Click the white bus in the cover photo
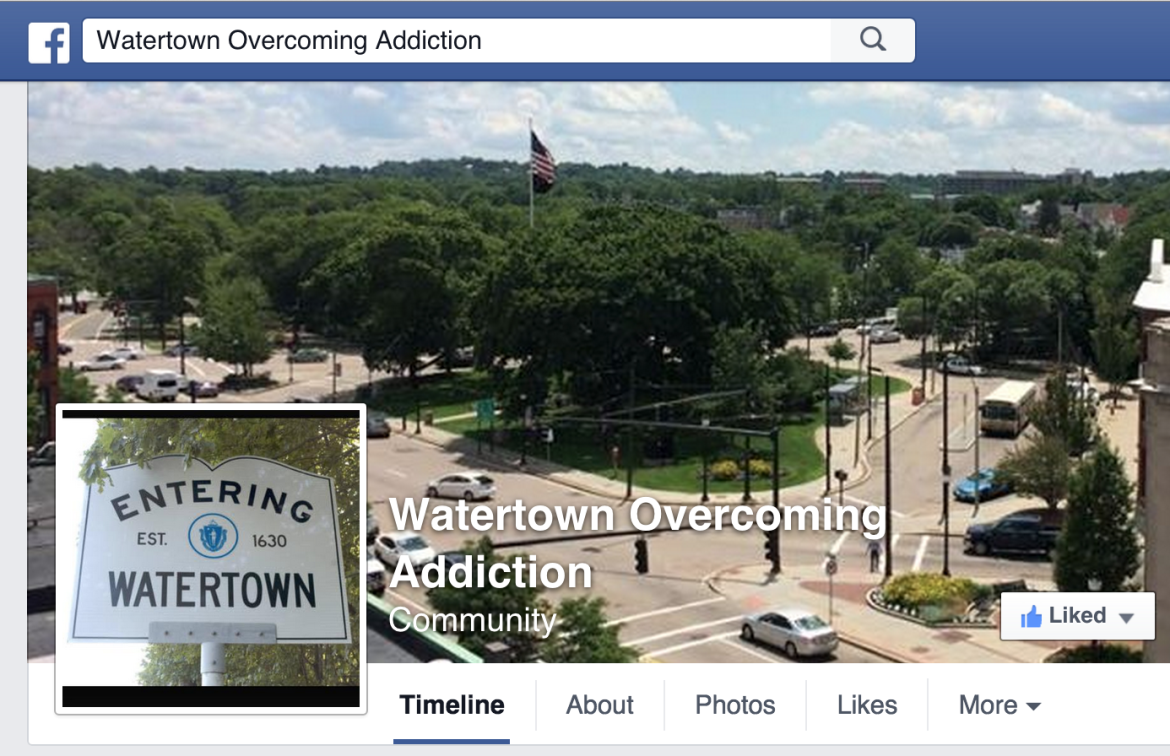 point(1007,407)
